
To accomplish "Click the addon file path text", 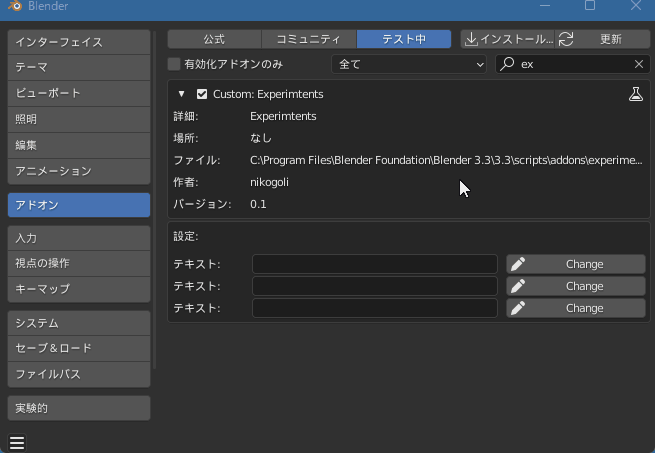I will point(446,160).
